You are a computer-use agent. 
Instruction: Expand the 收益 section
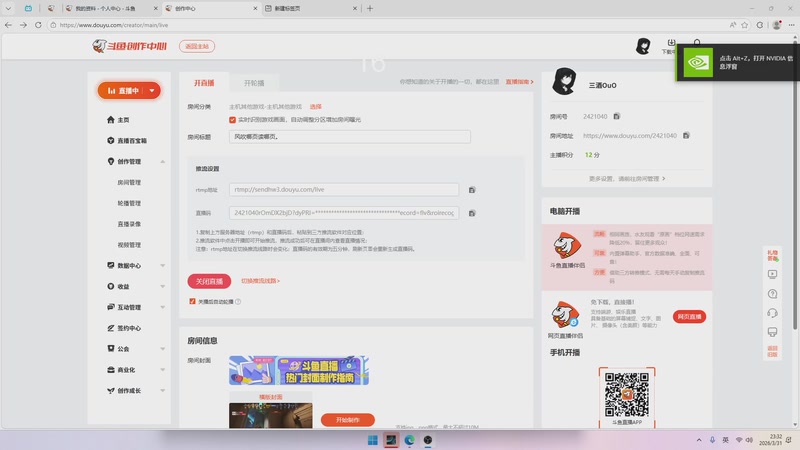point(162,286)
